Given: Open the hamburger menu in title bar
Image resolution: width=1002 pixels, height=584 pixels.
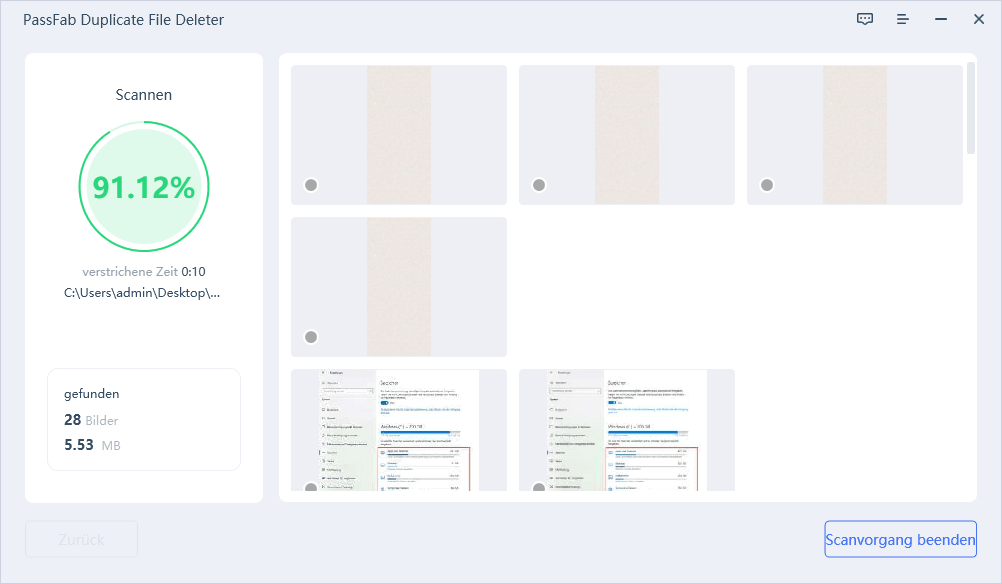Looking at the screenshot, I should (x=903, y=19).
